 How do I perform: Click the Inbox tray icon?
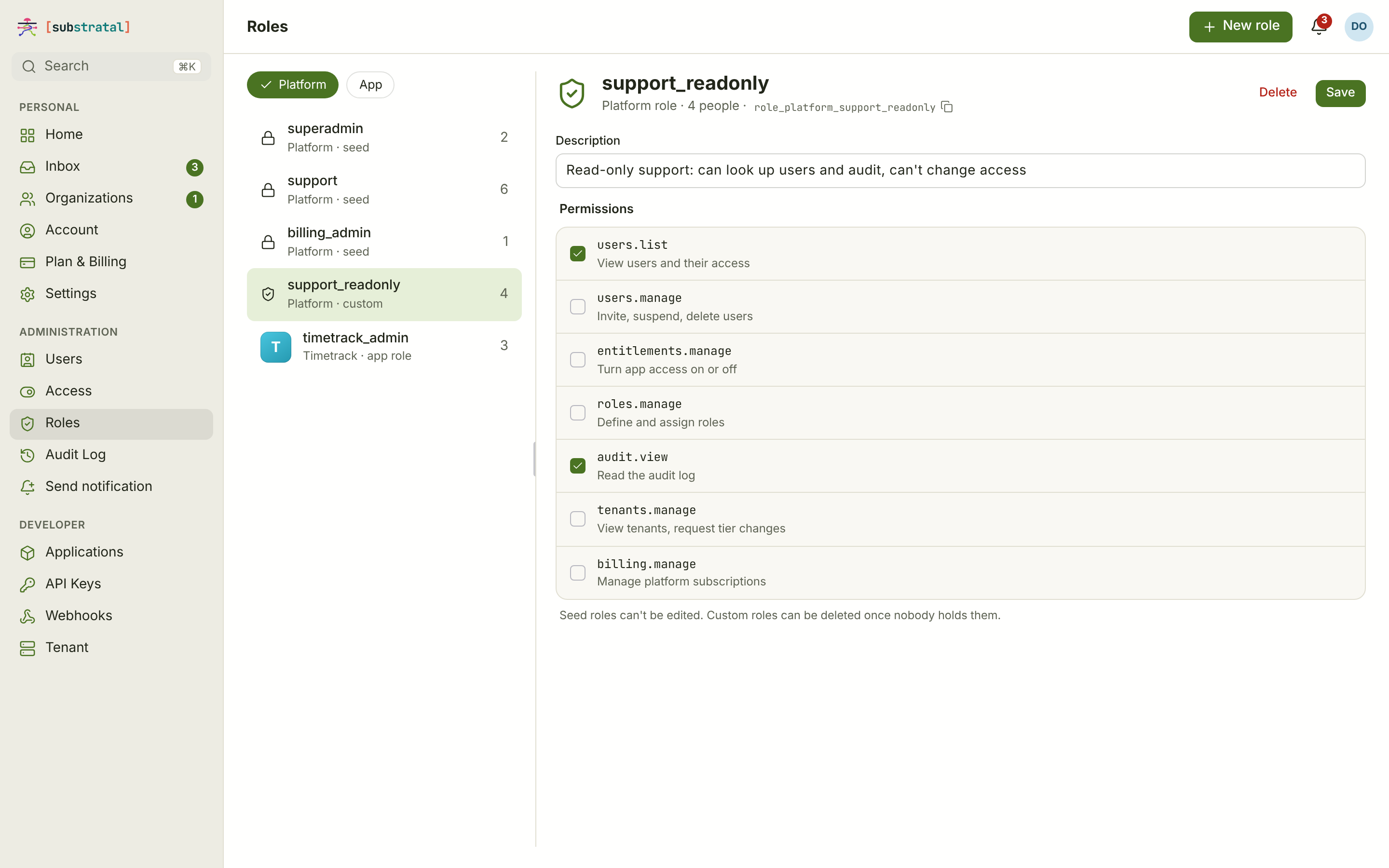point(27,167)
